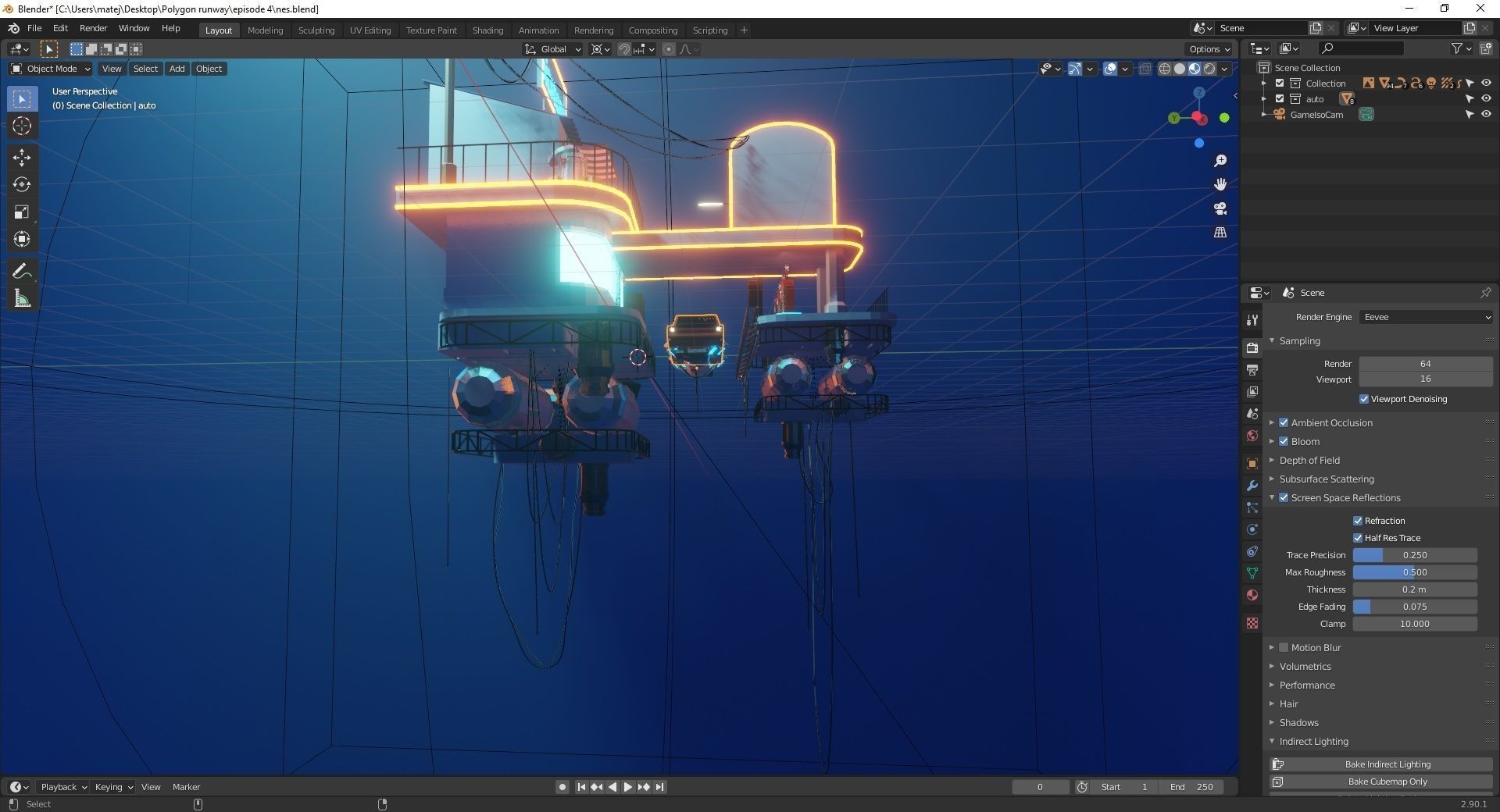This screenshot has width=1500, height=812.
Task: Open the Scene properties tab
Action: point(1252,414)
